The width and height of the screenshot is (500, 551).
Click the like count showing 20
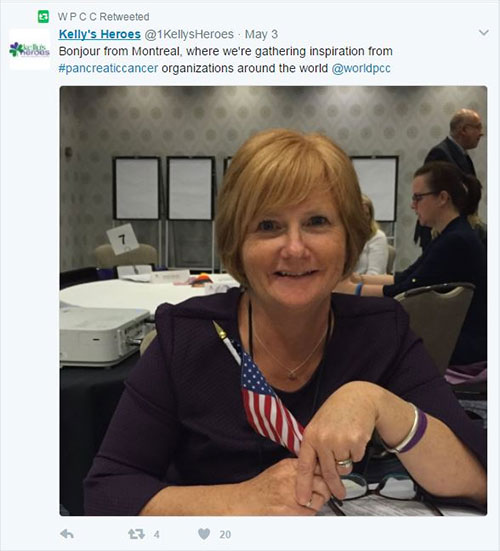[225, 535]
